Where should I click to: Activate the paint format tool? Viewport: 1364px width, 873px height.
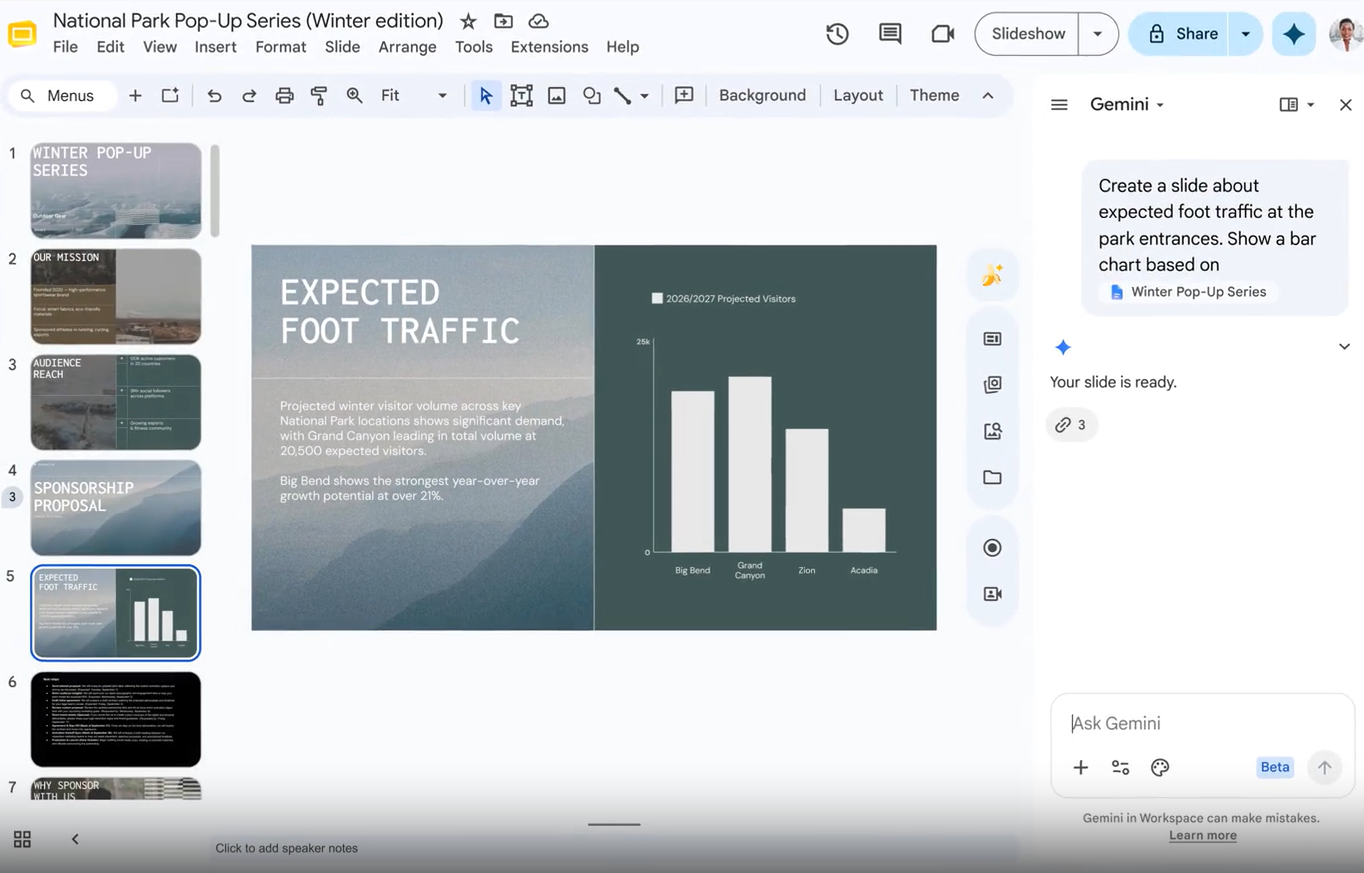319,96
